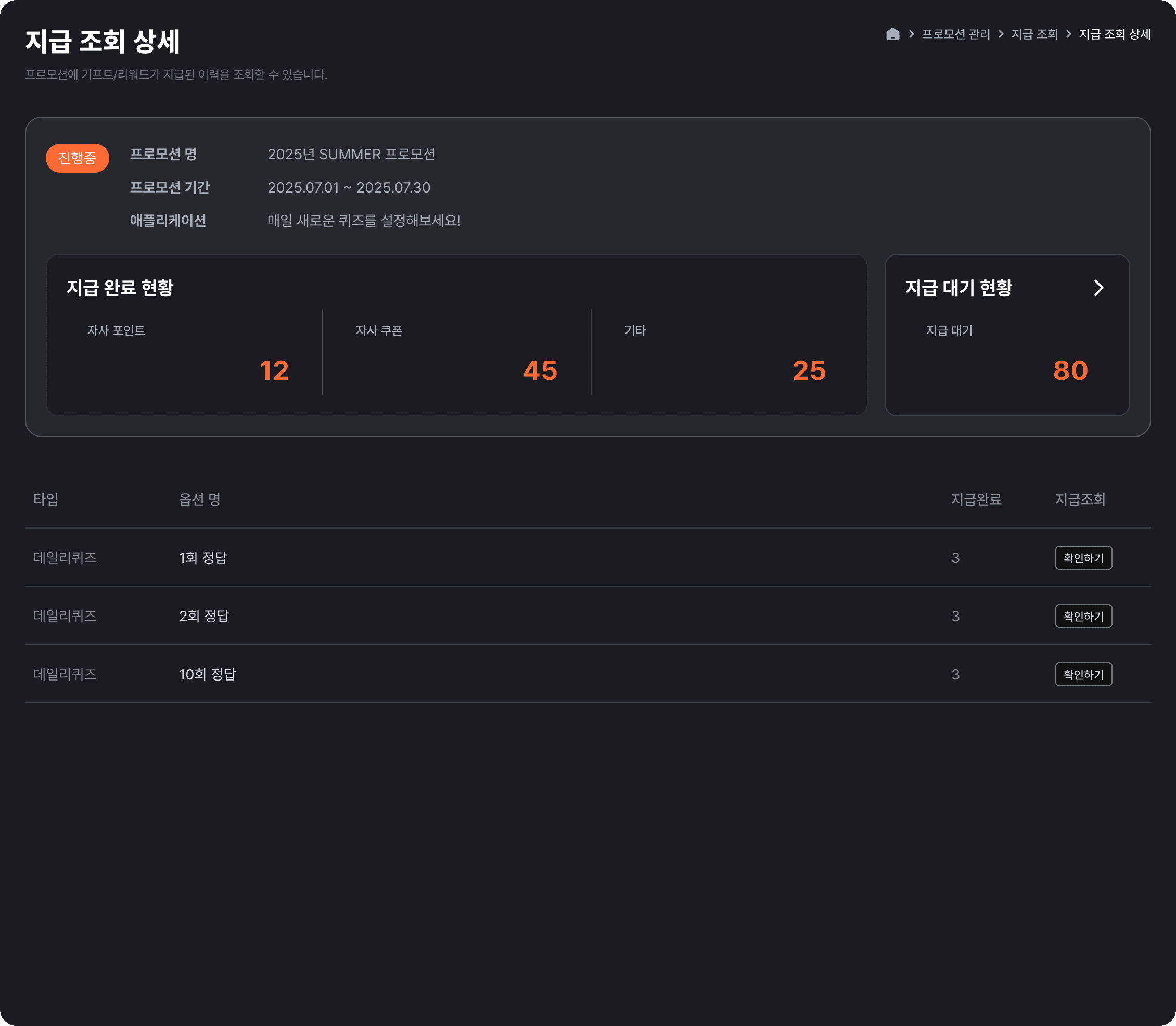Open the 지급 대기 현황 panel
The height and width of the screenshot is (1026, 1176).
click(960, 288)
